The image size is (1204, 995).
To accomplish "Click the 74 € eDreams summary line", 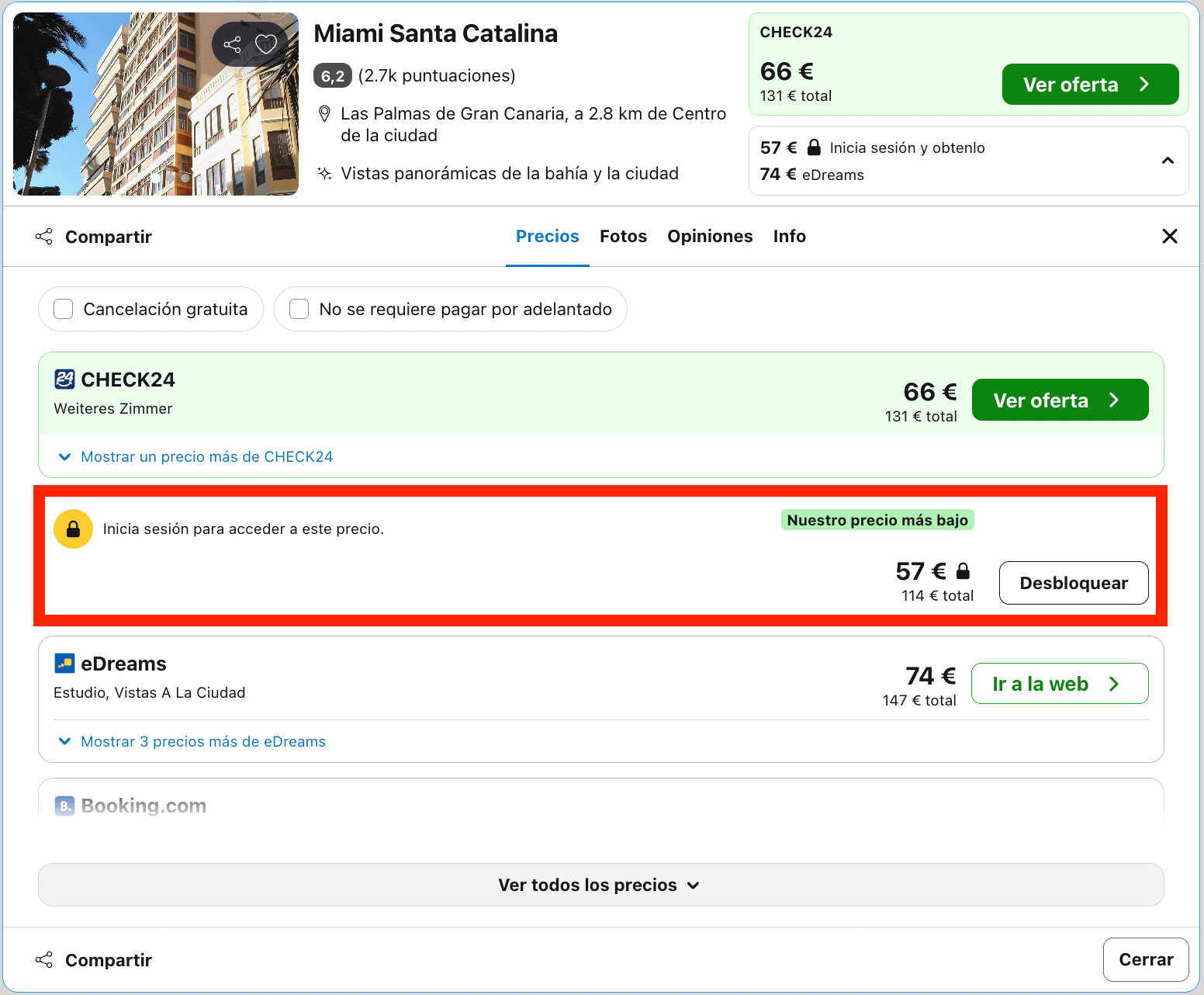I will 812,175.
